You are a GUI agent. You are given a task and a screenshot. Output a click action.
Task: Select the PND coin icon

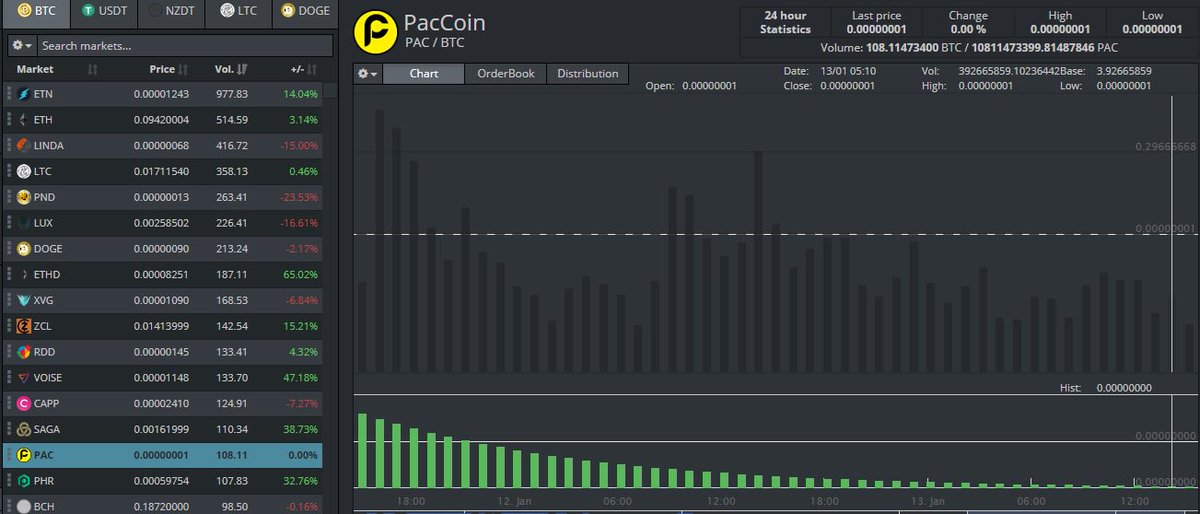click(x=24, y=197)
